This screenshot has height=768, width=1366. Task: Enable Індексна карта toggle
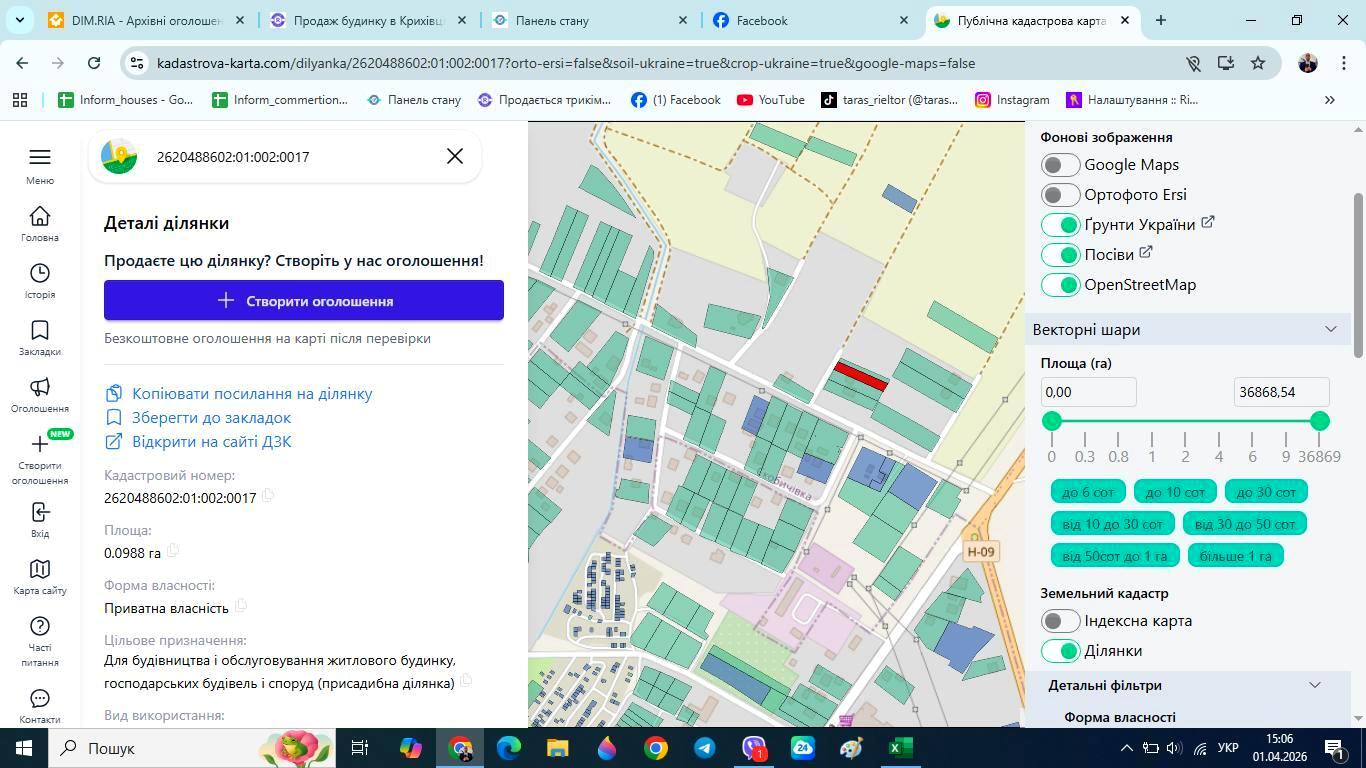[x=1060, y=621]
